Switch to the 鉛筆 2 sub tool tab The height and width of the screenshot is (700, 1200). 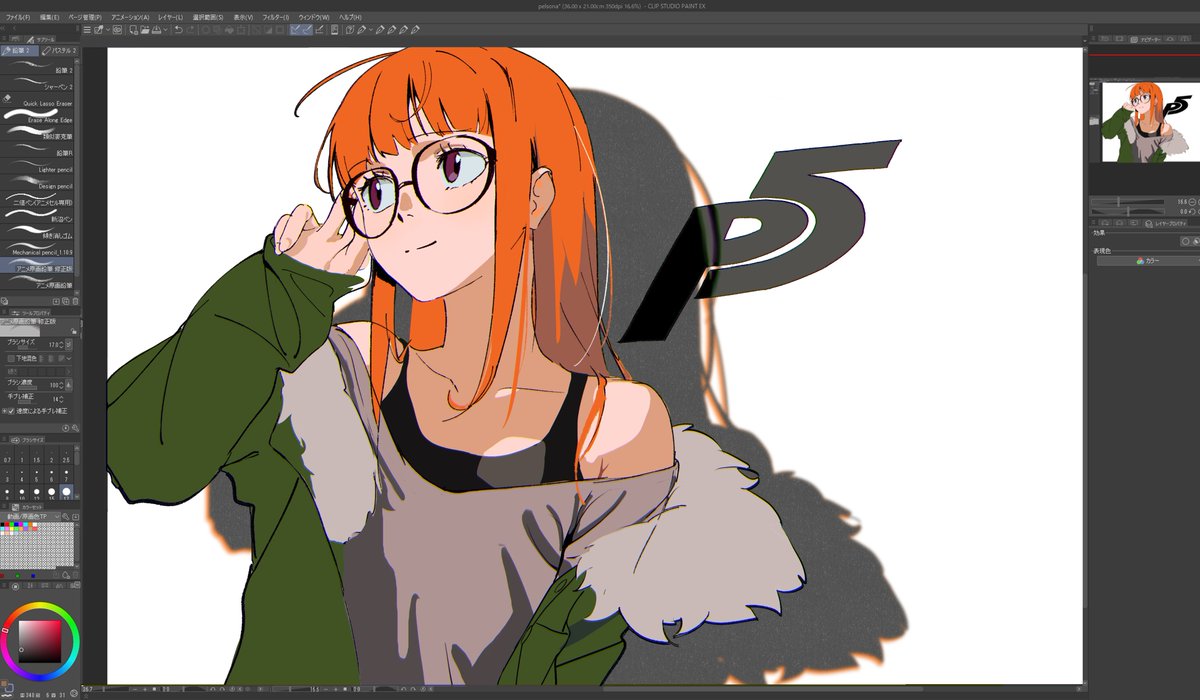click(x=19, y=50)
